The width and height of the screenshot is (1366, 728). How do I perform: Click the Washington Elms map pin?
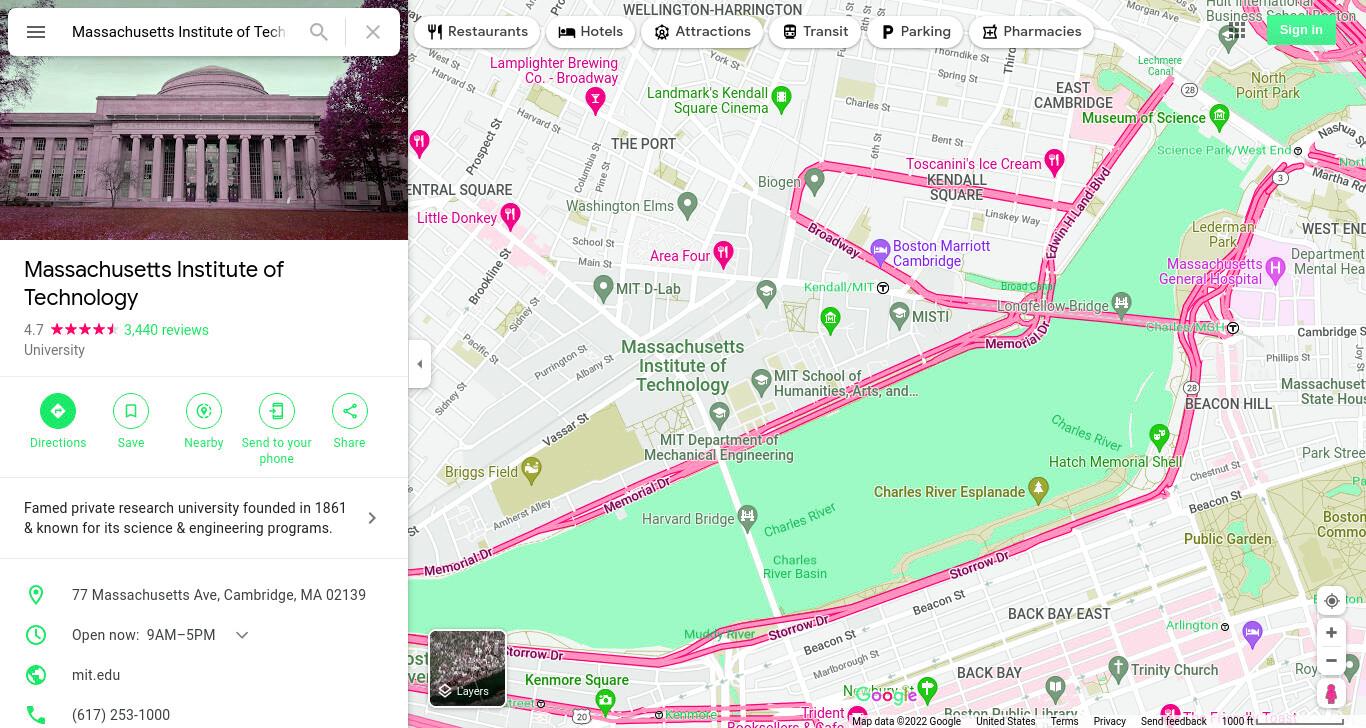(687, 205)
